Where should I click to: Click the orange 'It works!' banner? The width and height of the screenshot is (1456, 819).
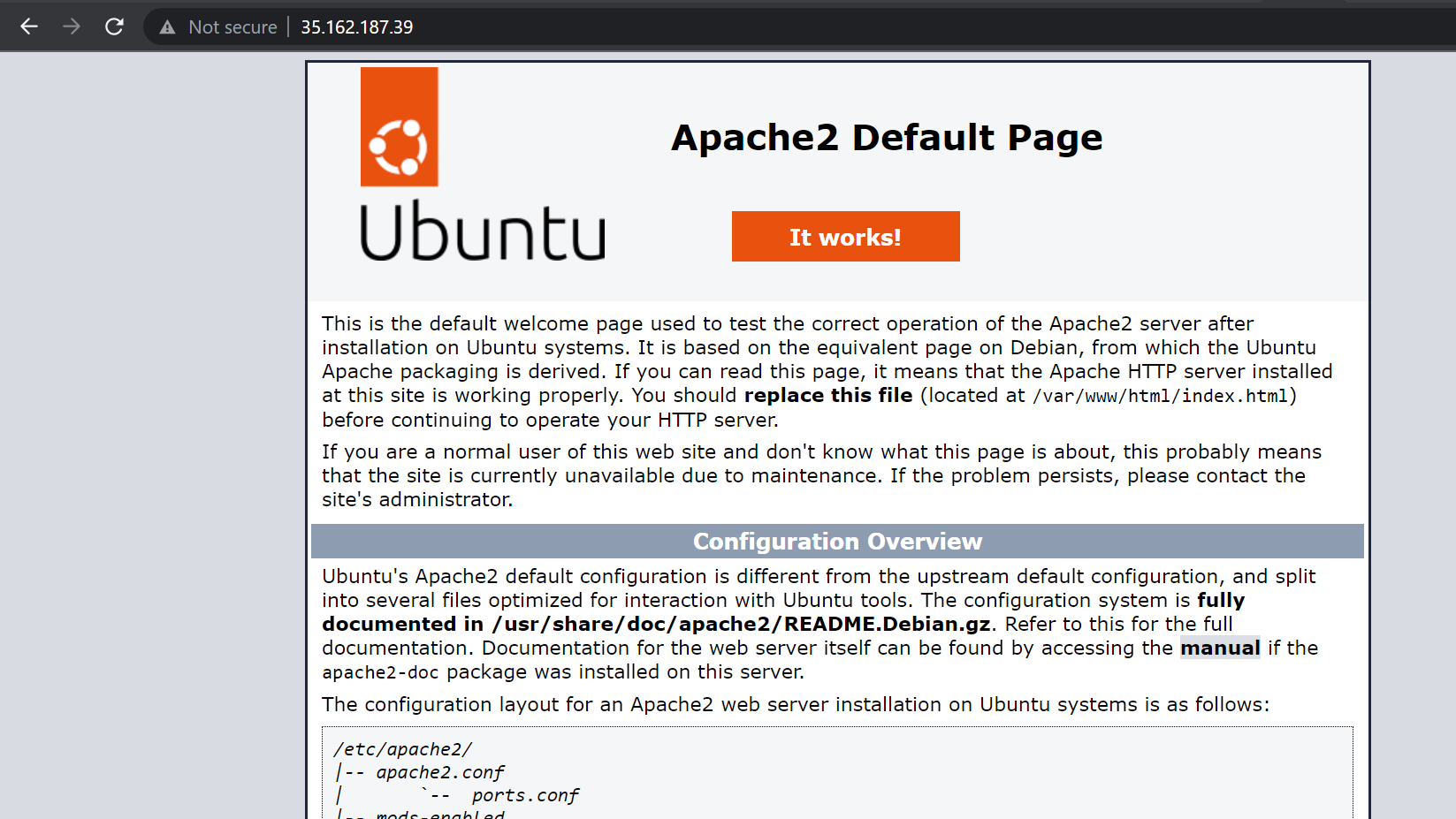(x=845, y=237)
